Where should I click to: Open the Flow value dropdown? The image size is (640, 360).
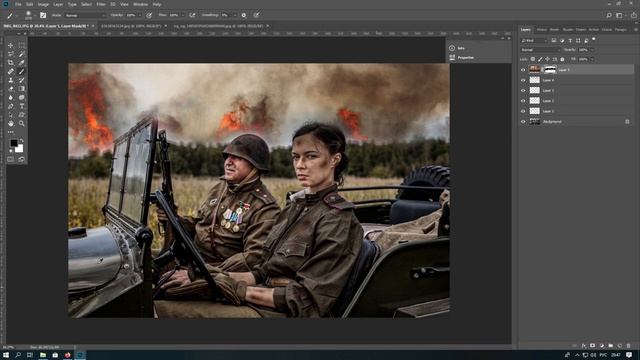(182, 15)
